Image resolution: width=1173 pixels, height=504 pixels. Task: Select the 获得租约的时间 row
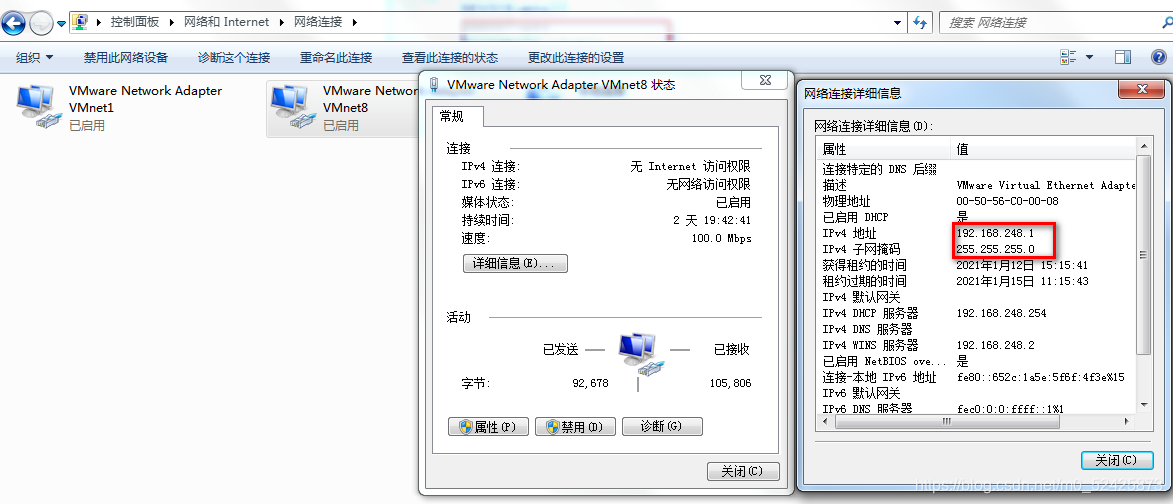[x=976, y=265]
